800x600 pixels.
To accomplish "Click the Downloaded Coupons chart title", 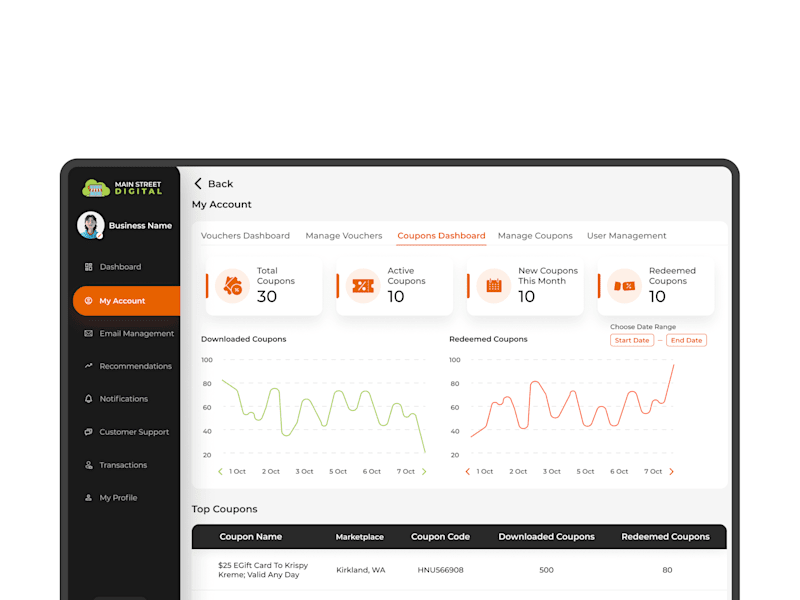I will tap(243, 339).
